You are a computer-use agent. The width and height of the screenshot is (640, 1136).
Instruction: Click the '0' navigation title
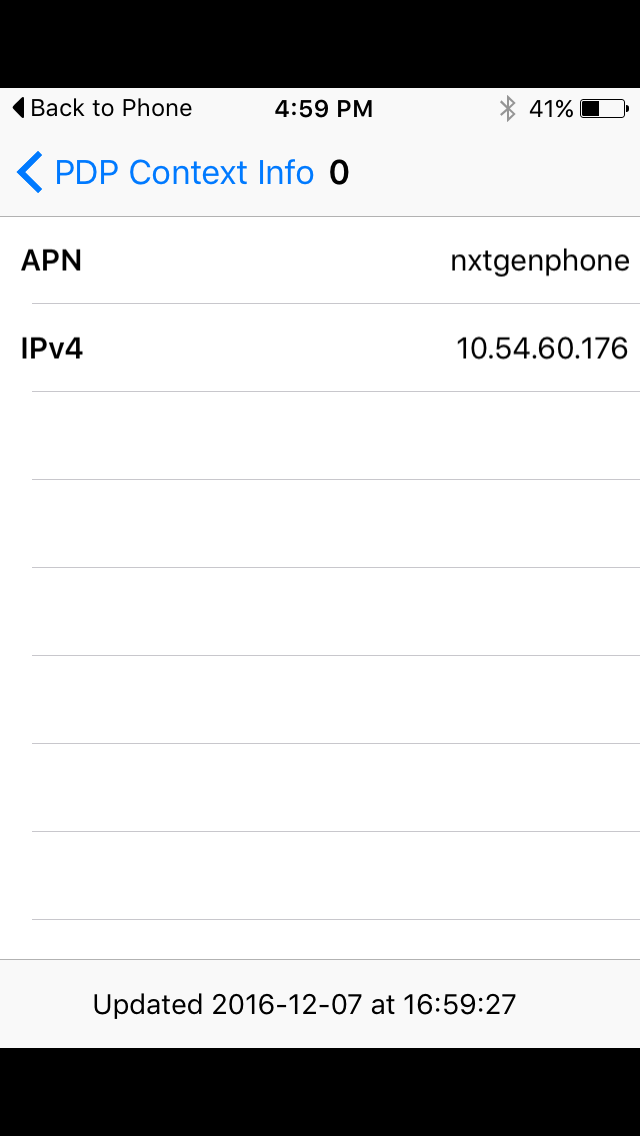pos(339,173)
